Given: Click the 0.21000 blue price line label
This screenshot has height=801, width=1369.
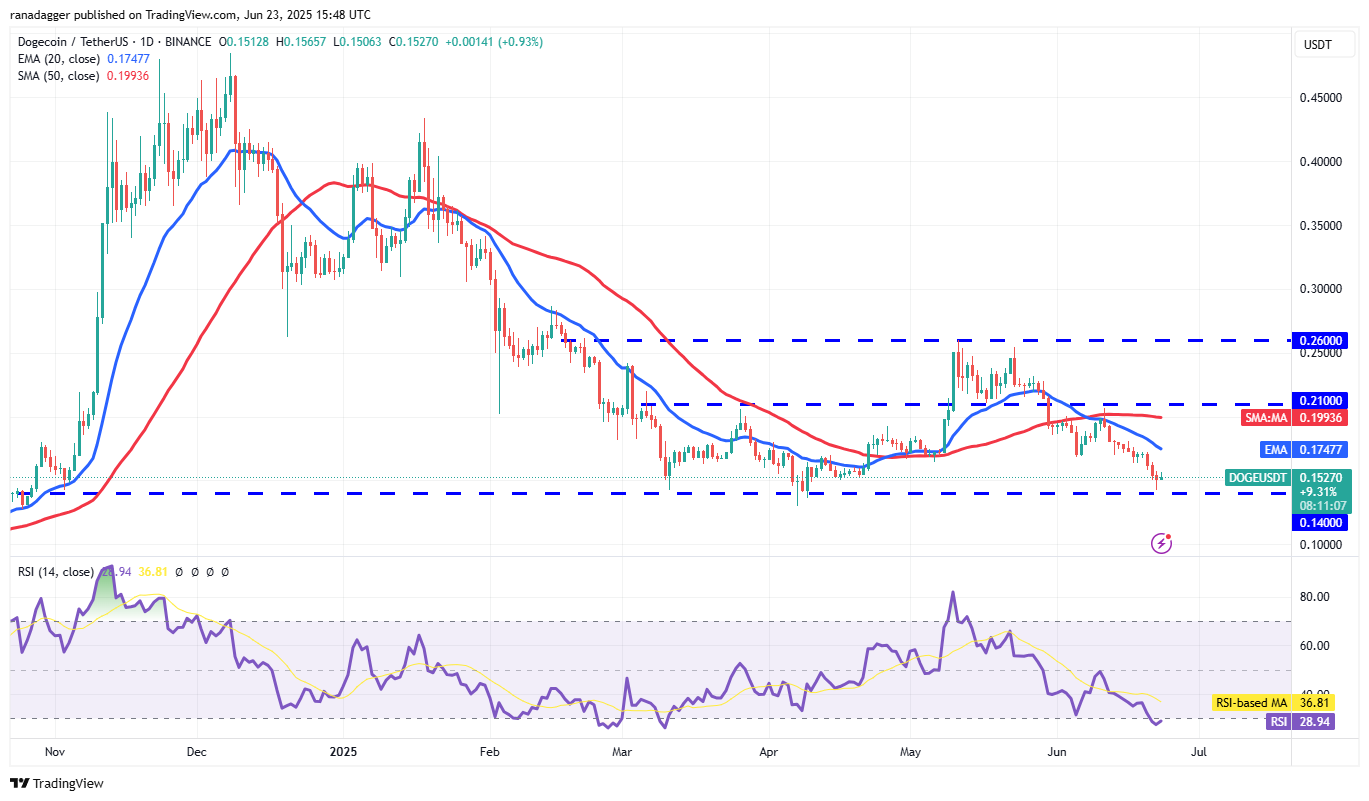Looking at the screenshot, I should coord(1324,400).
